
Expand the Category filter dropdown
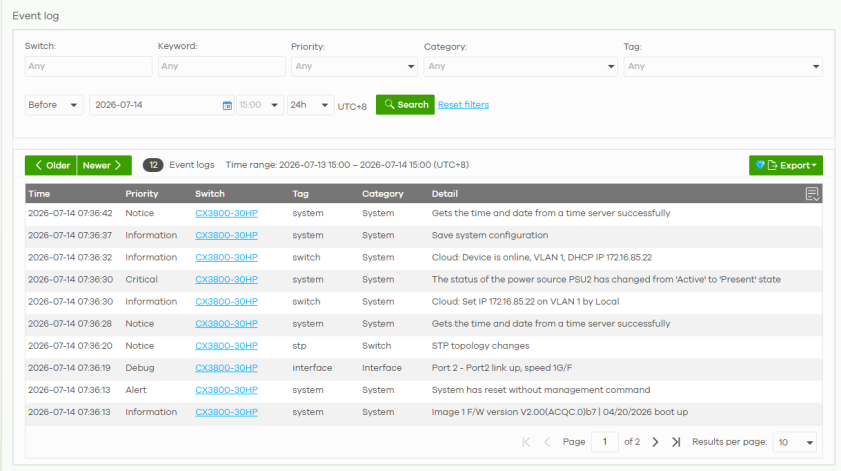[520, 67]
